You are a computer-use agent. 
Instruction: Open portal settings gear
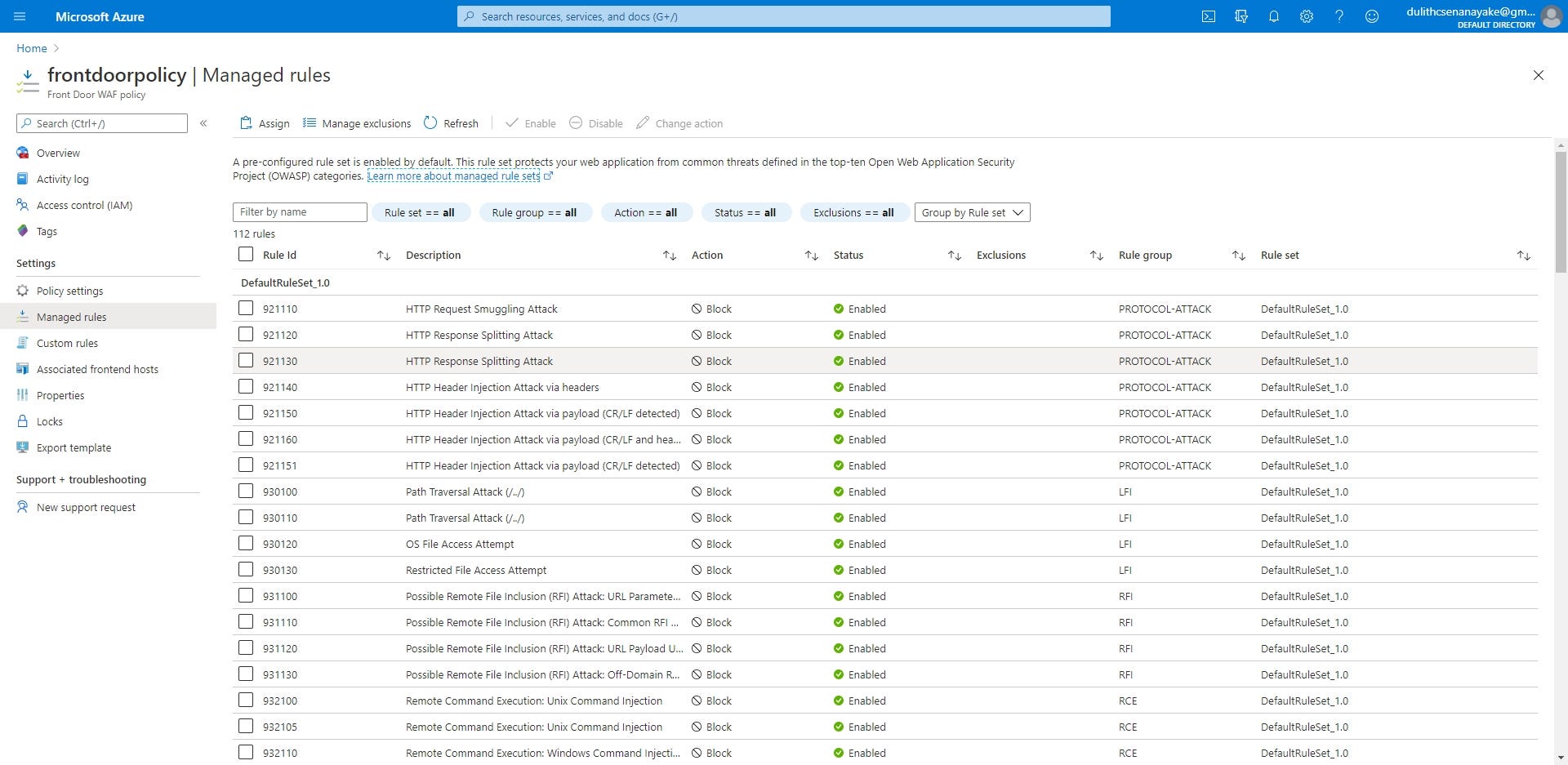pos(1307,16)
